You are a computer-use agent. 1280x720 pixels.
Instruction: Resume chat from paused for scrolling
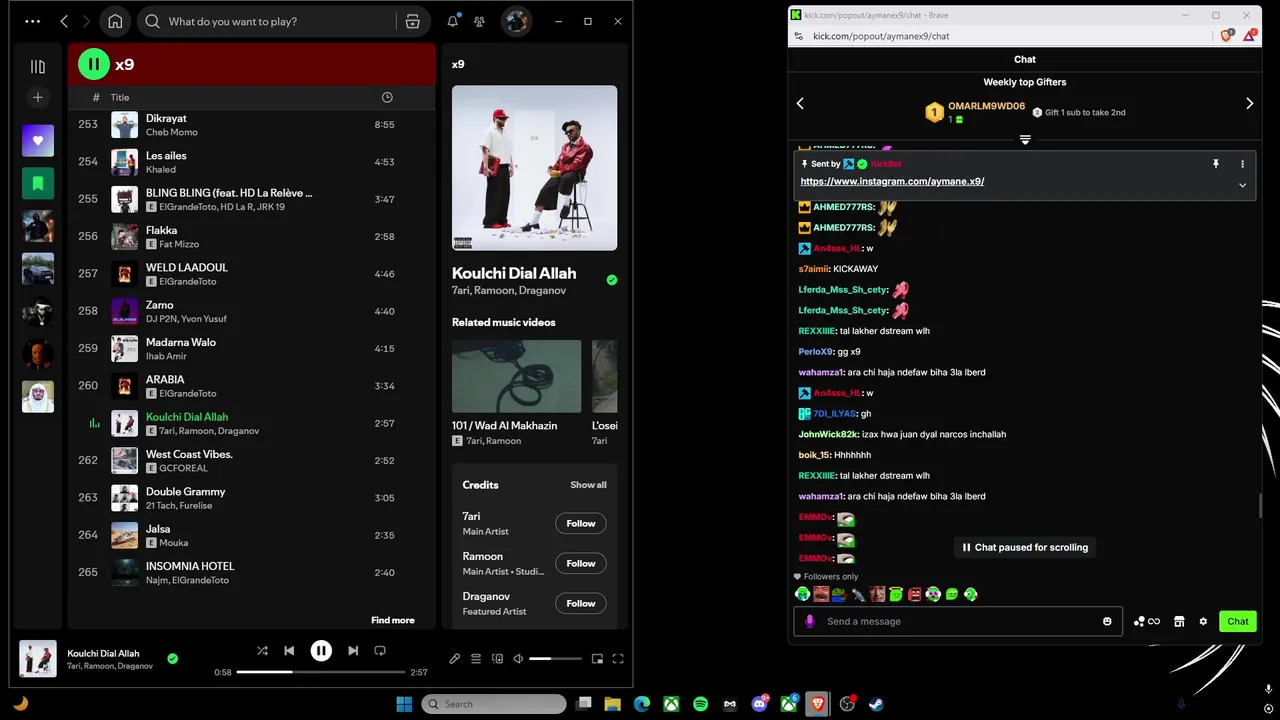[1025, 547]
